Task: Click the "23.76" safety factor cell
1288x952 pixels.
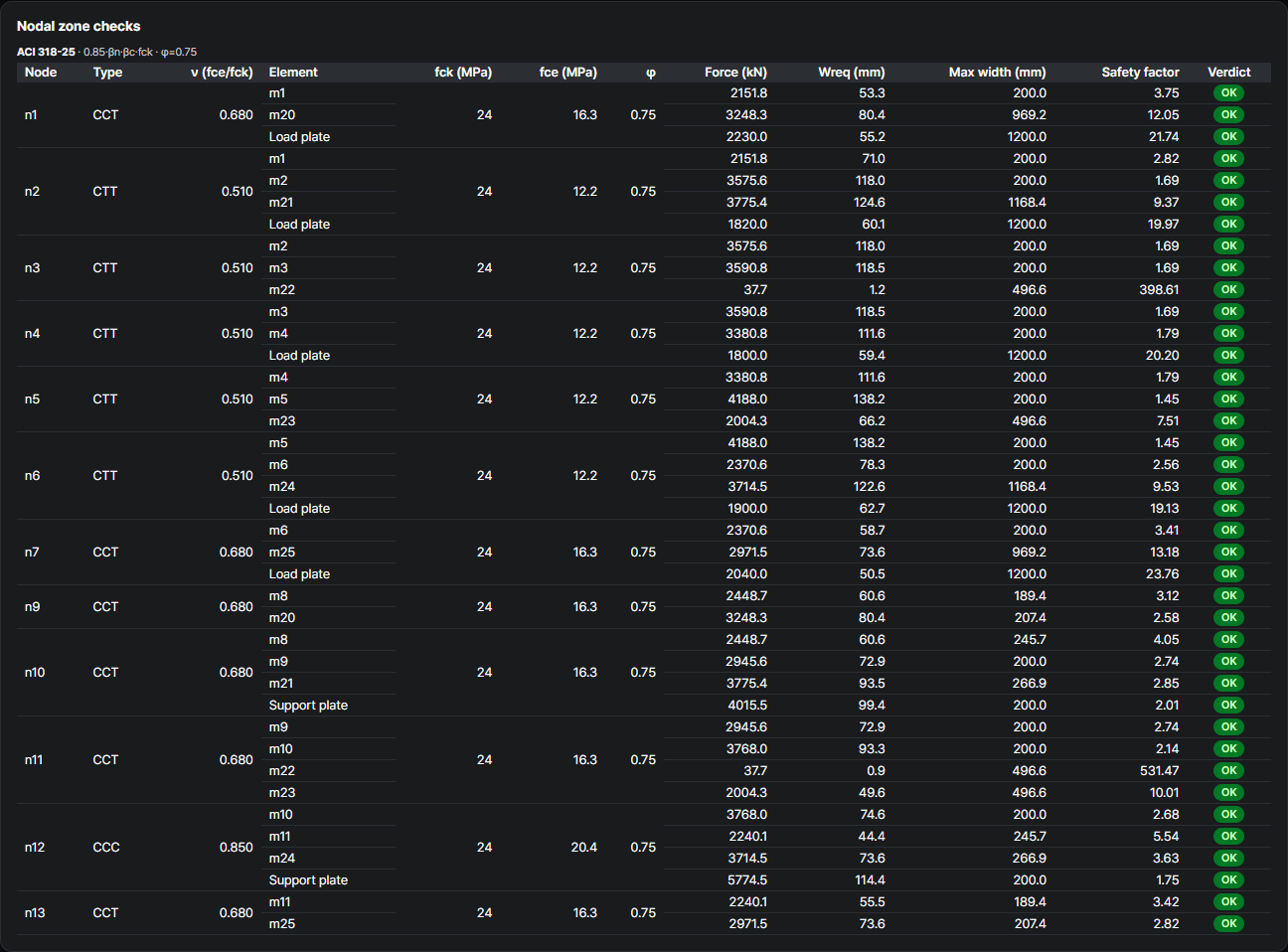Action: pyautogui.click(x=1163, y=574)
